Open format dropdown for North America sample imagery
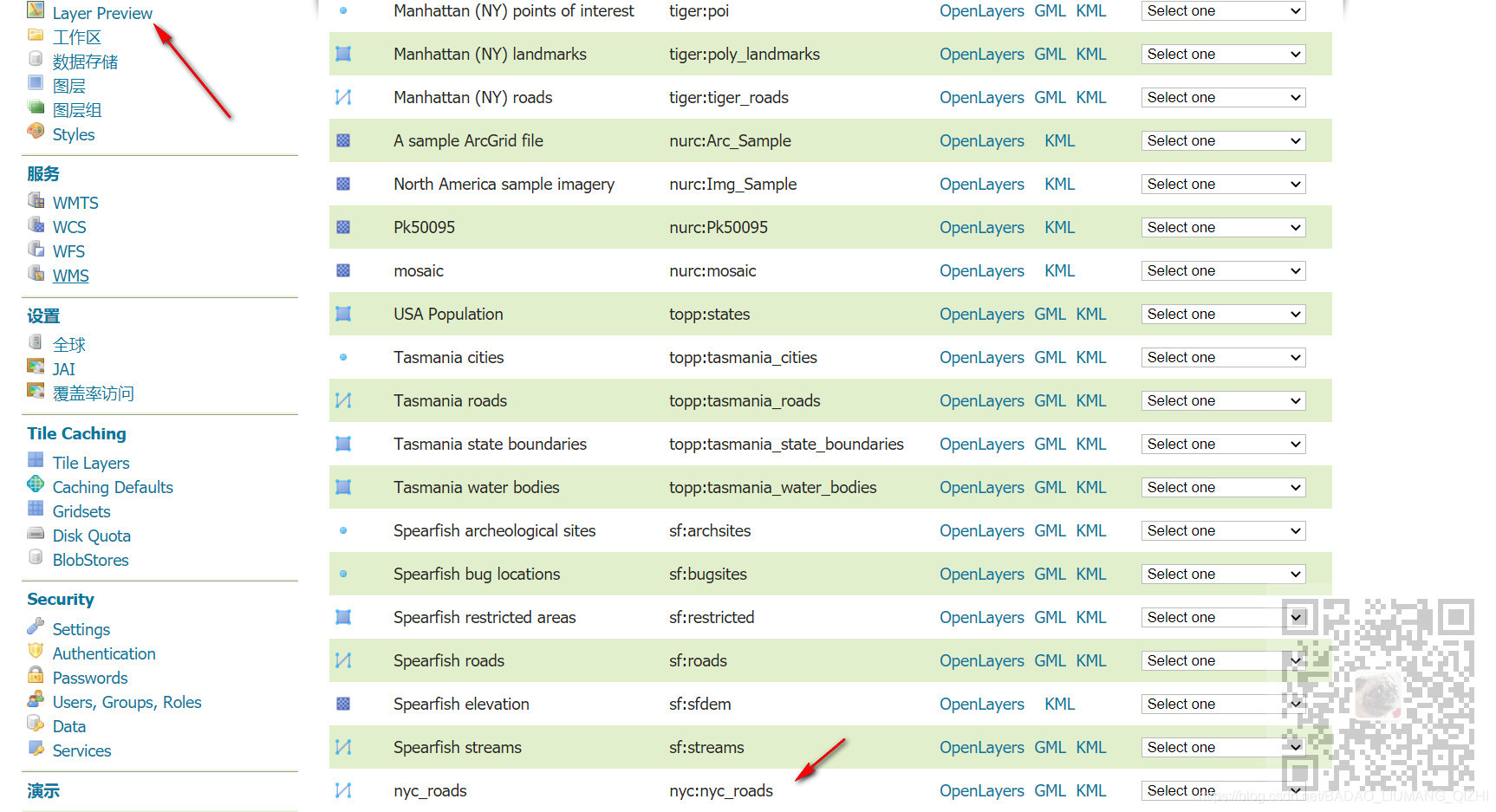This screenshot has height=812, width=1496. 1223,184
